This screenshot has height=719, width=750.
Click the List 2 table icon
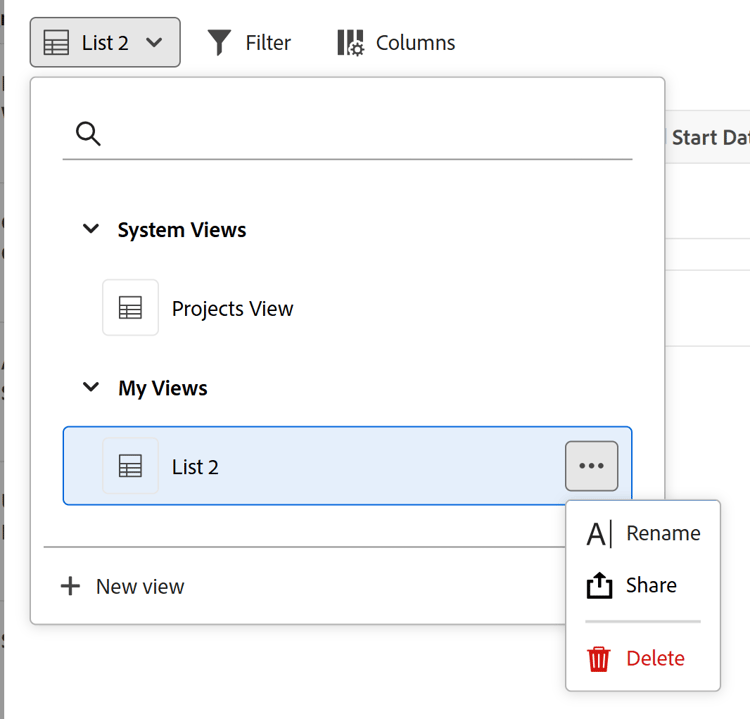(x=130, y=466)
